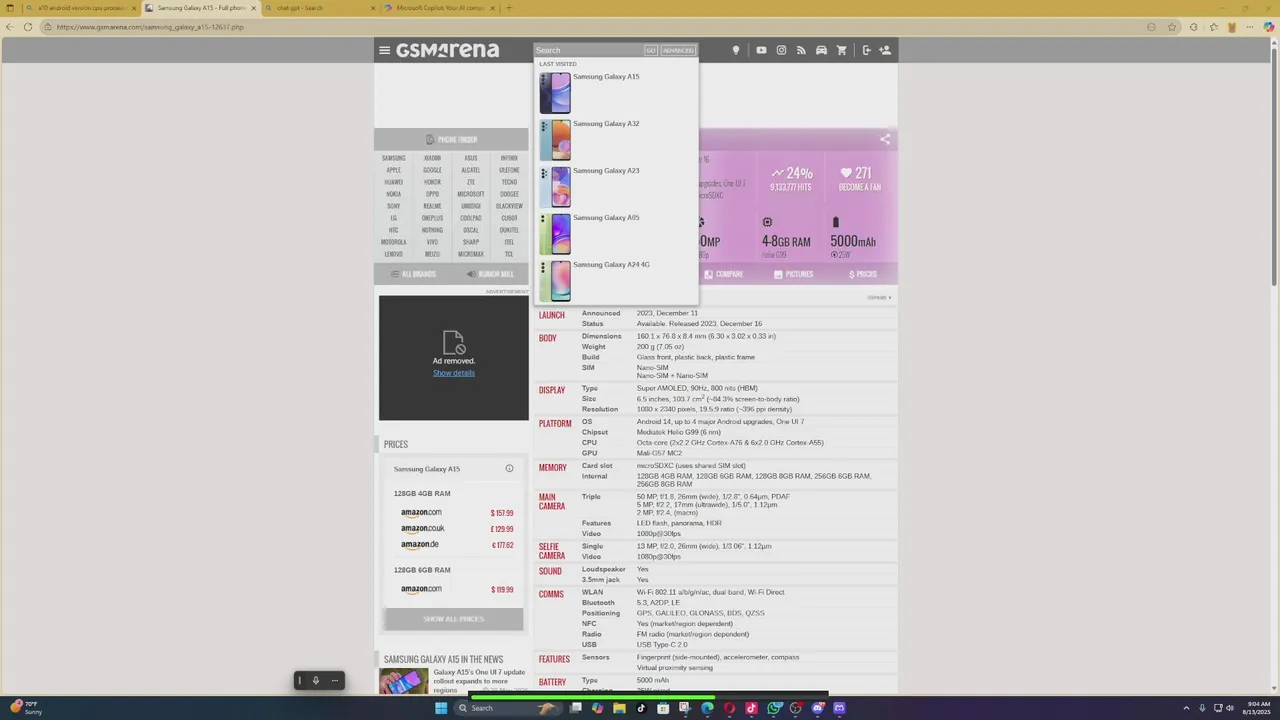
Task: Click the Samsung Galaxy A32 thumbnail image
Action: coord(556,140)
